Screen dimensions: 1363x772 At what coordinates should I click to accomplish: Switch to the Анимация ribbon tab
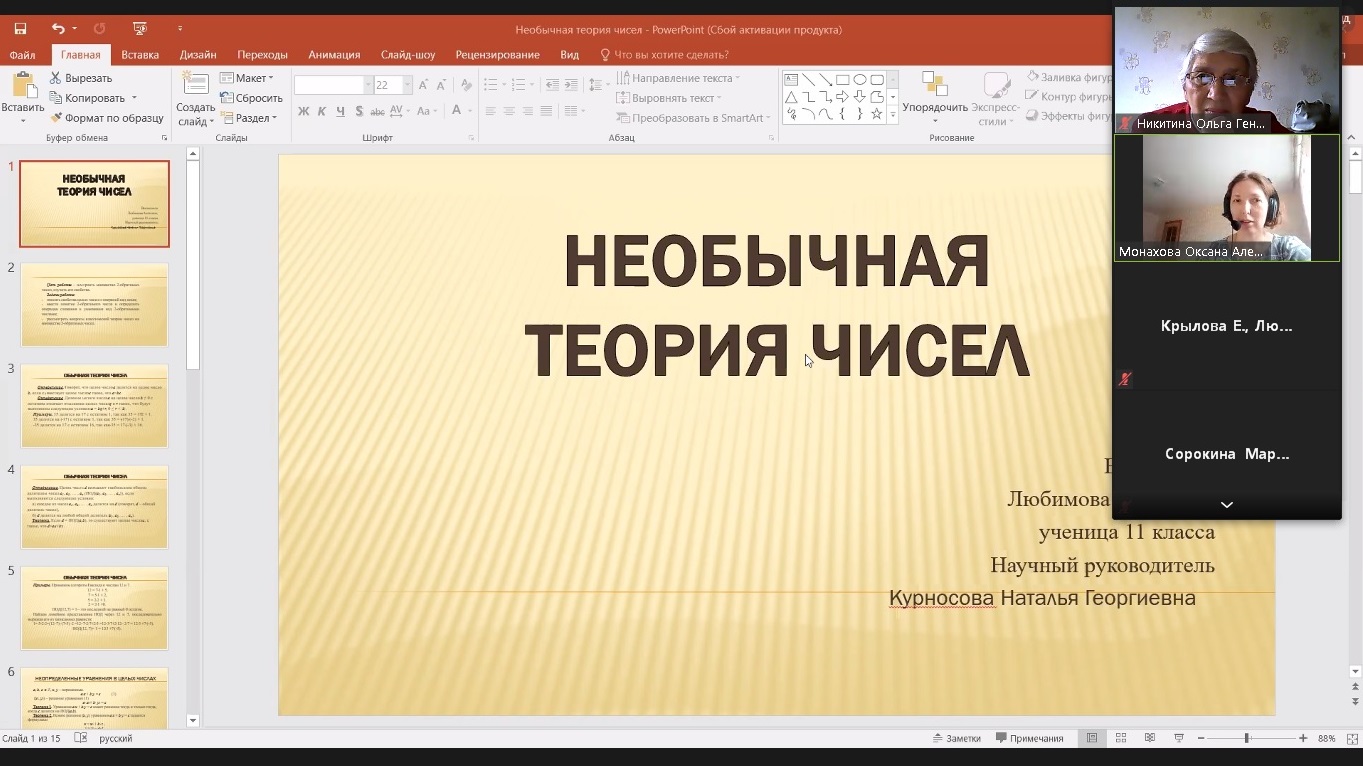click(x=334, y=55)
